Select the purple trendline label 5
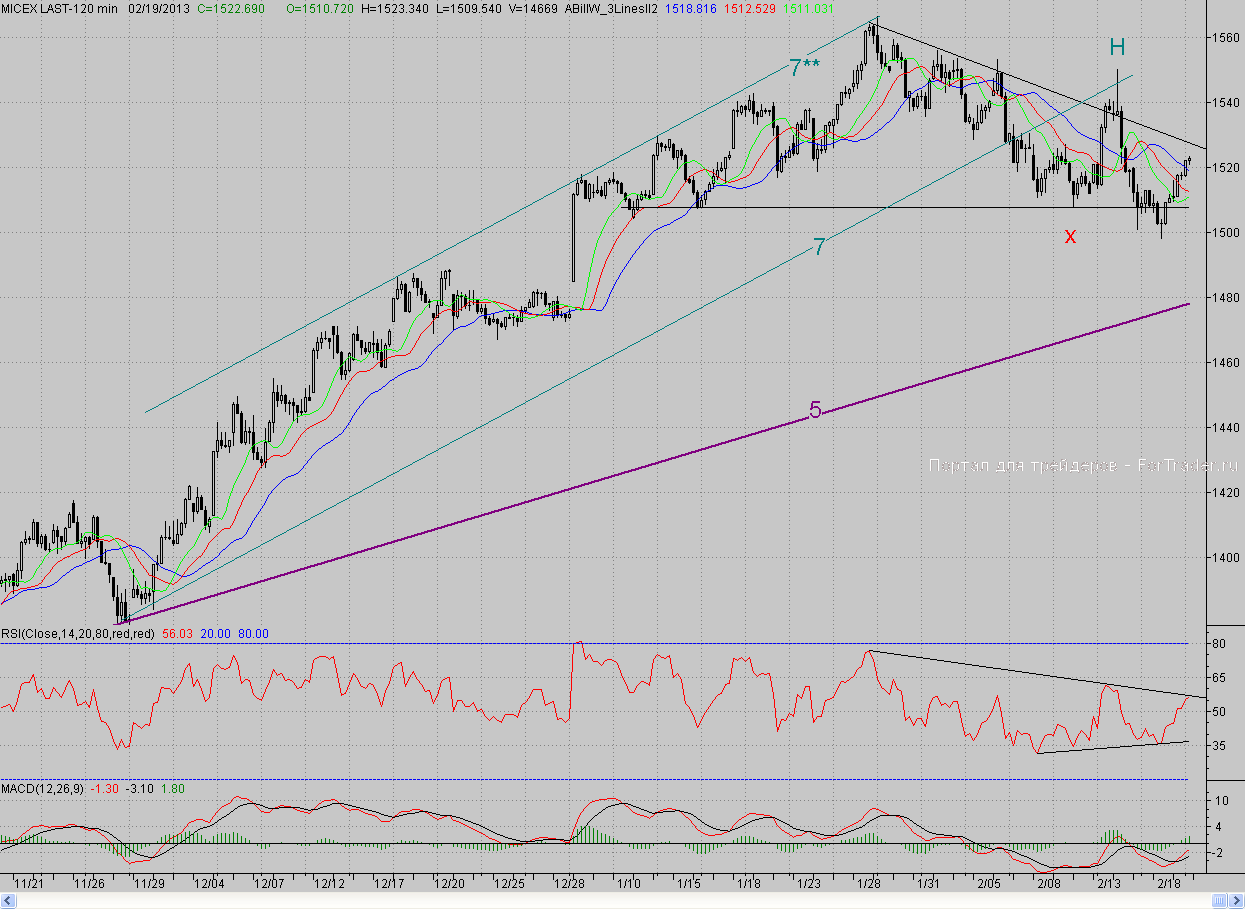 815,410
